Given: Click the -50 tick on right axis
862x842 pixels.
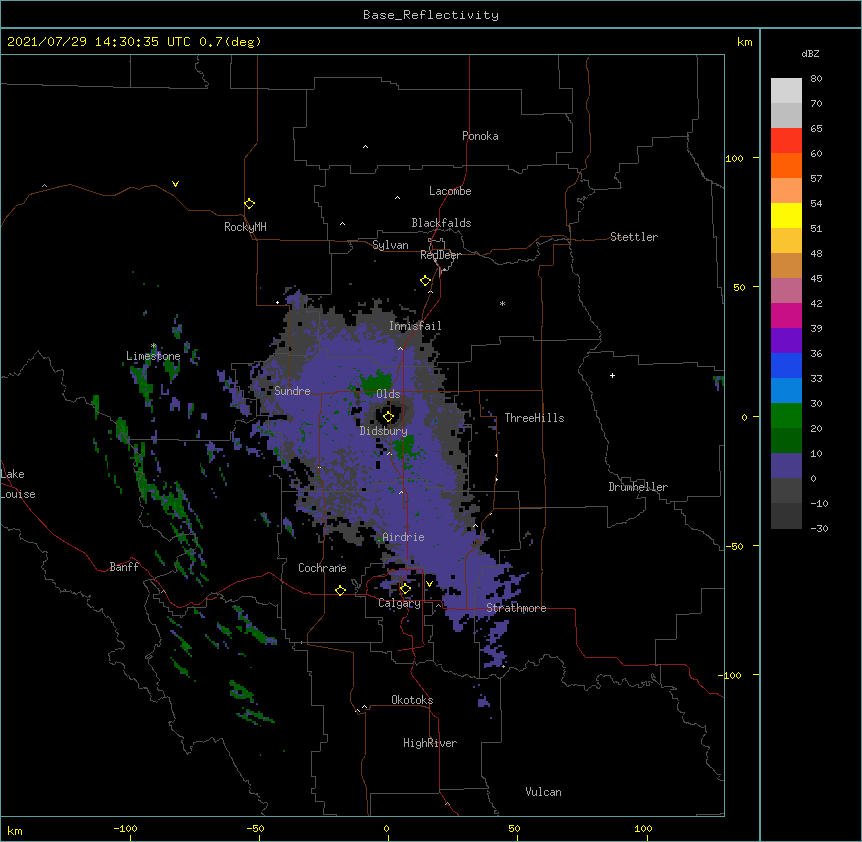Looking at the screenshot, I should [734, 546].
